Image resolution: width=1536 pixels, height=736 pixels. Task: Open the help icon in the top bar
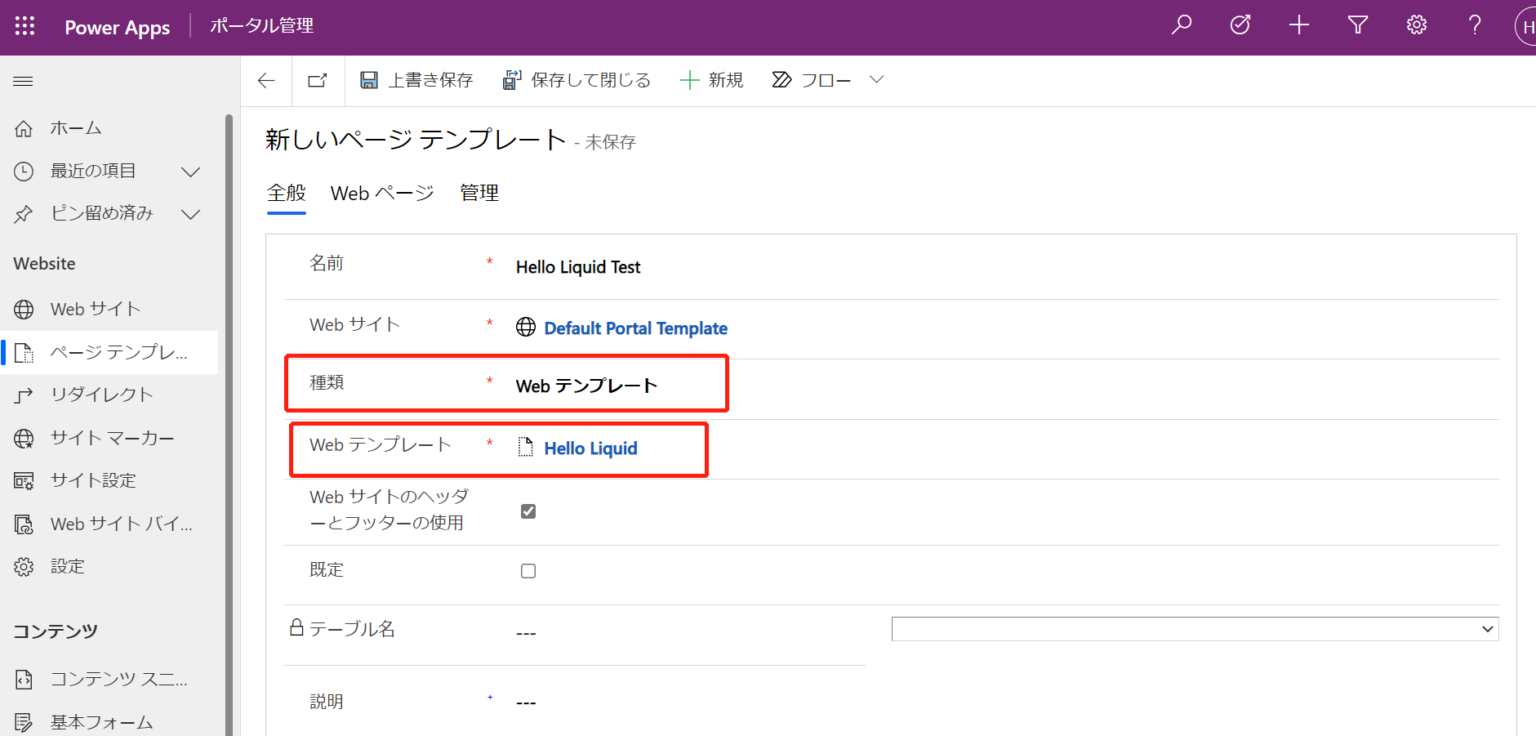pos(1474,24)
